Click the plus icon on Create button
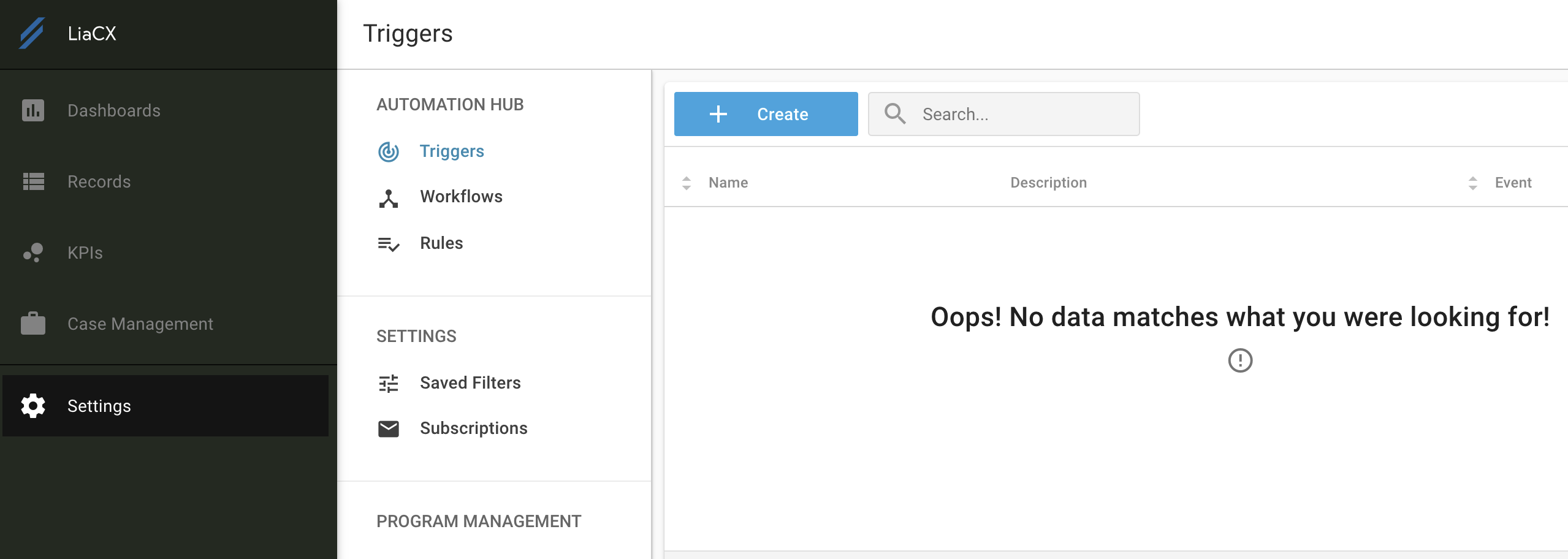This screenshot has width=1568, height=559. click(x=718, y=114)
